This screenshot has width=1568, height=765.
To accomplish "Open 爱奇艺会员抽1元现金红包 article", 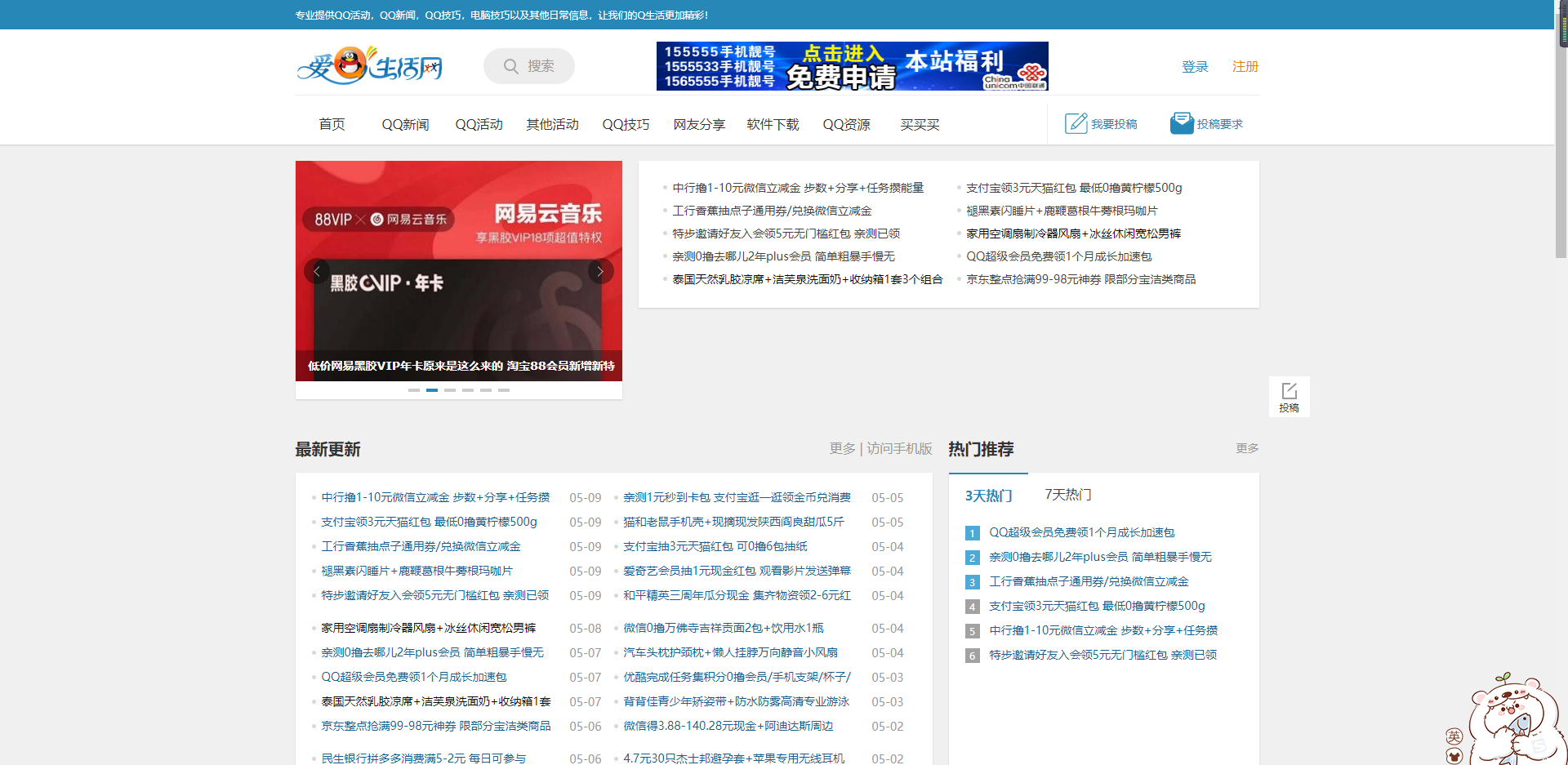I will click(x=737, y=571).
